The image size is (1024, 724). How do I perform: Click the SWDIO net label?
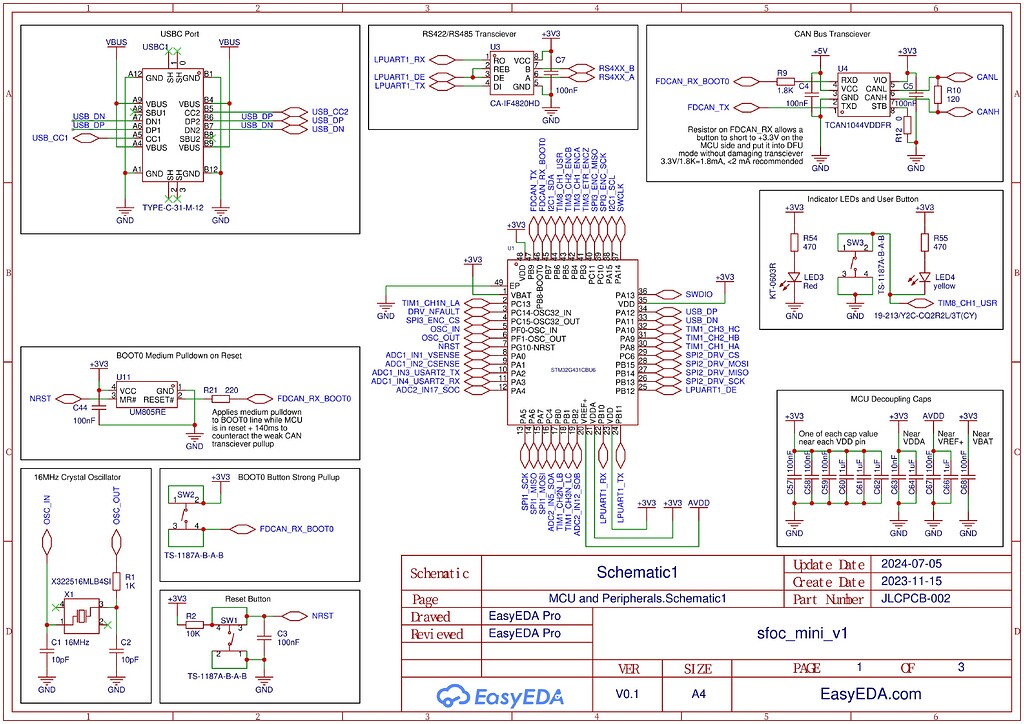tap(697, 295)
